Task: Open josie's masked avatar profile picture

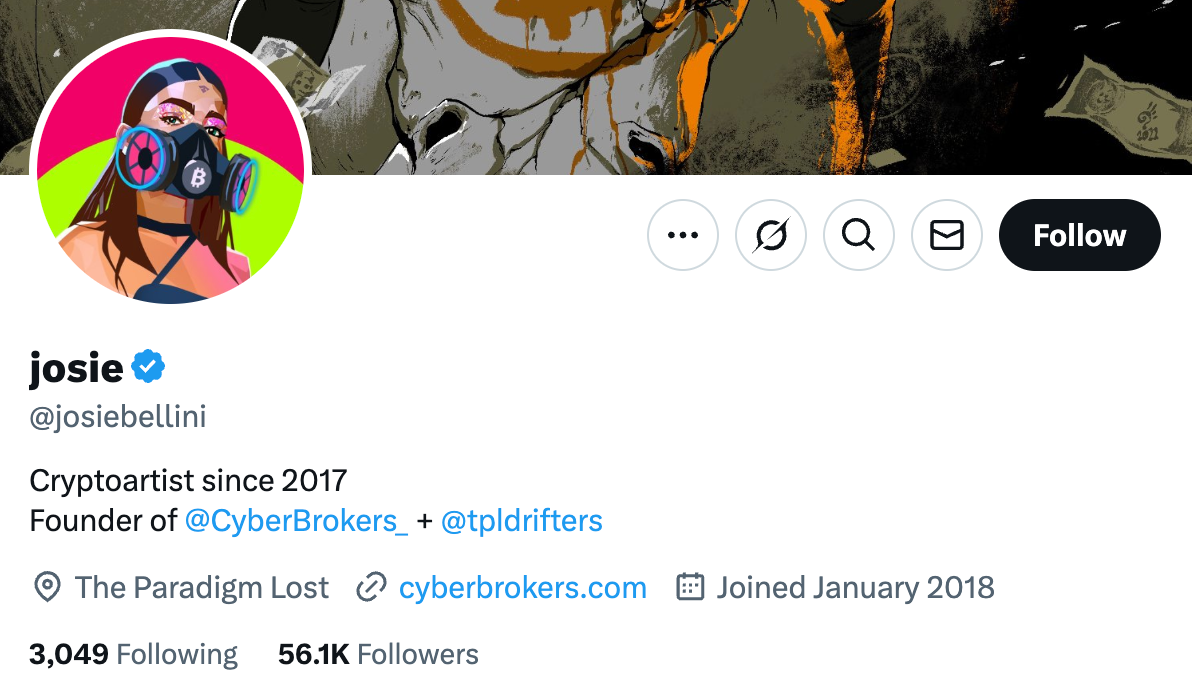Action: pyautogui.click(x=170, y=170)
